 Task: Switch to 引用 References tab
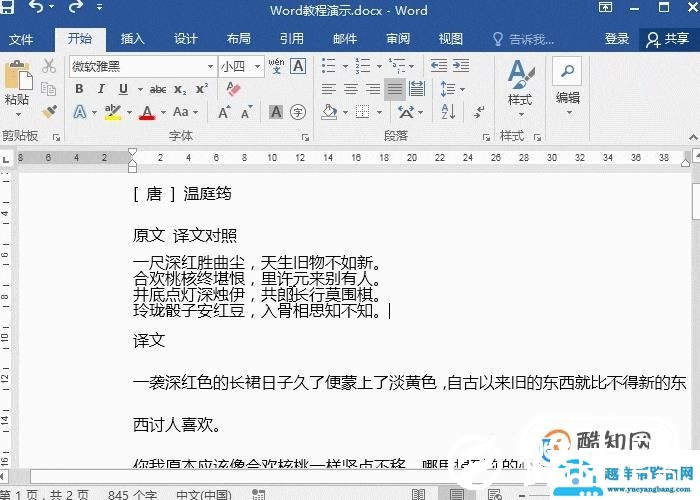point(292,39)
